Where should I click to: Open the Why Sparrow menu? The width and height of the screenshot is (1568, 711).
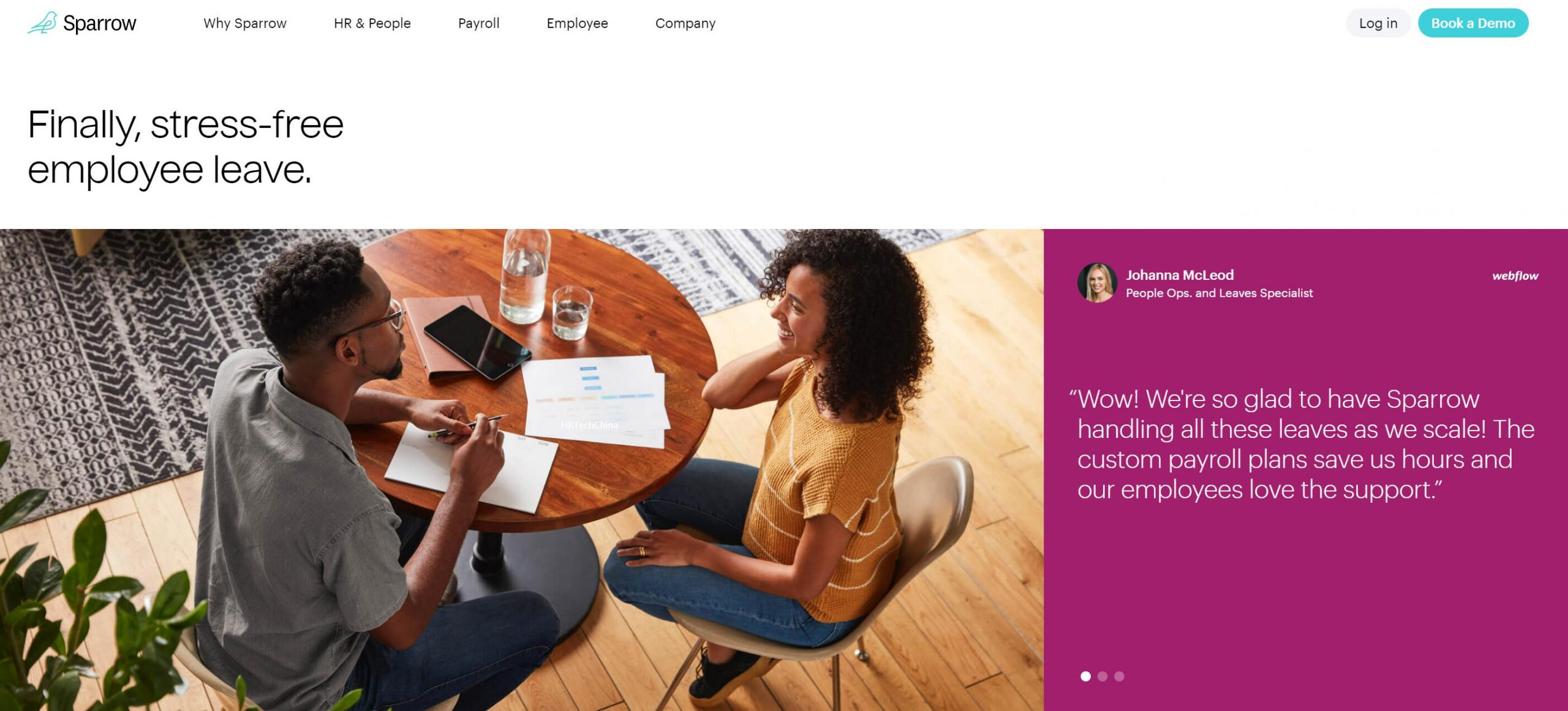(245, 23)
